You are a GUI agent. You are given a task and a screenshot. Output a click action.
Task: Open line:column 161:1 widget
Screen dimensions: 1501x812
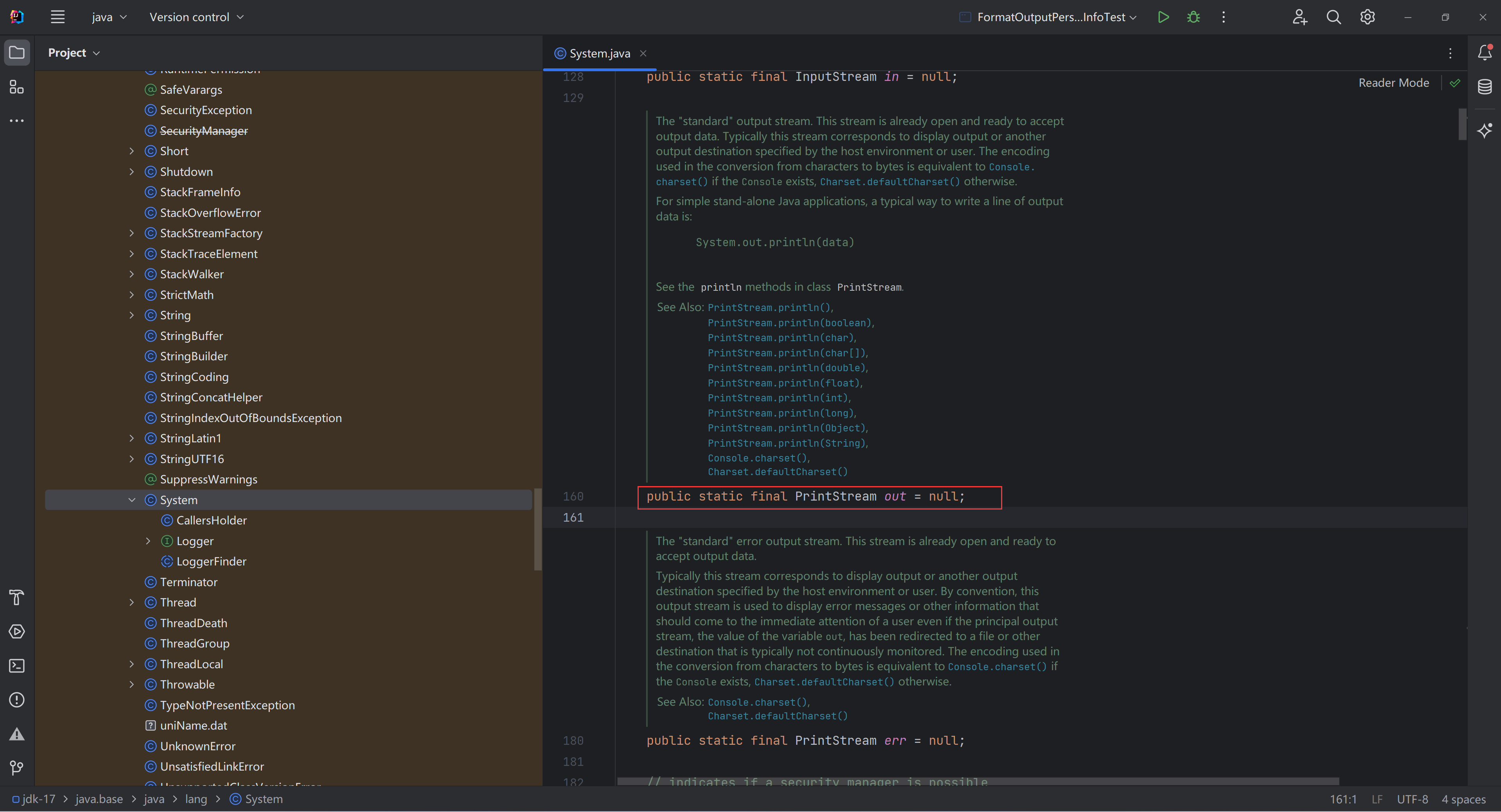pos(1343,799)
